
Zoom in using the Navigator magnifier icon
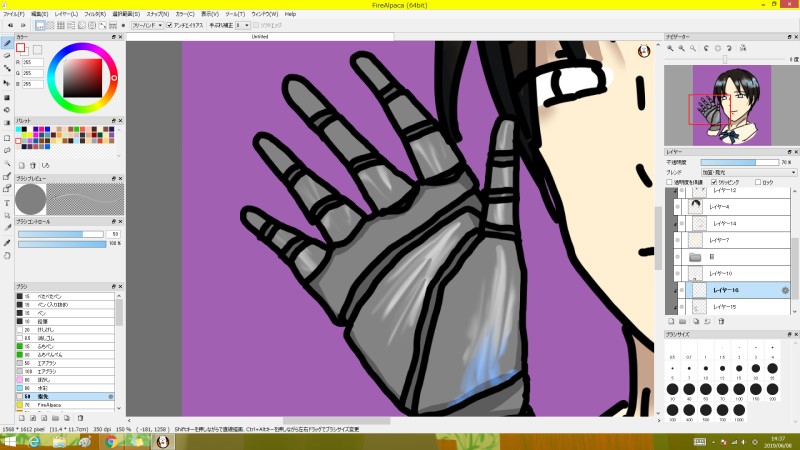pyautogui.click(x=670, y=48)
